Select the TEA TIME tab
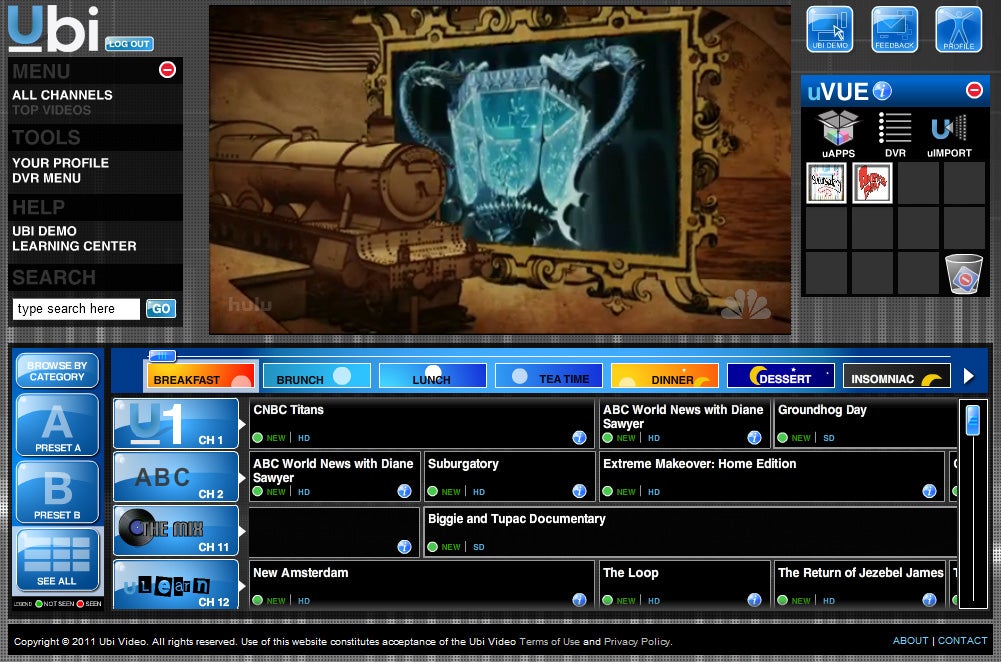The height and width of the screenshot is (662, 1001). pos(549,376)
